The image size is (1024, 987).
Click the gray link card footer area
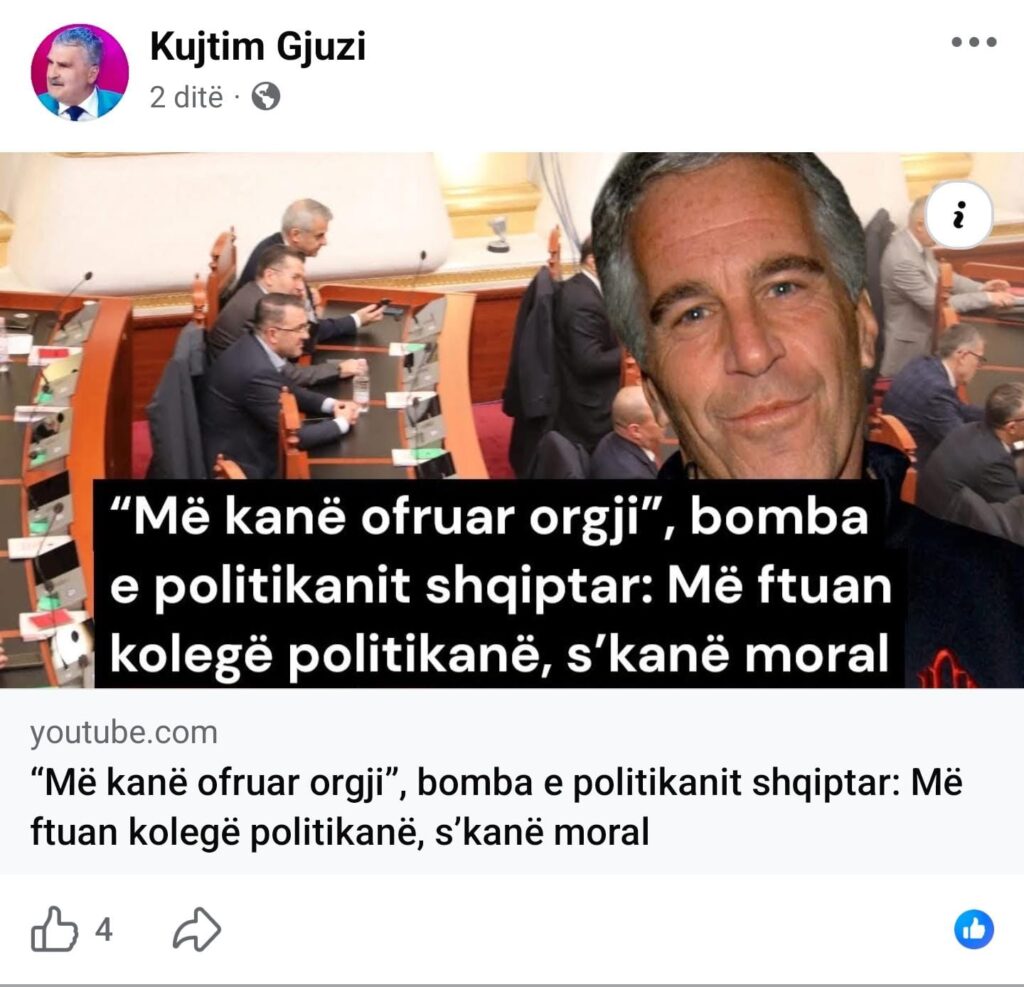[512, 781]
